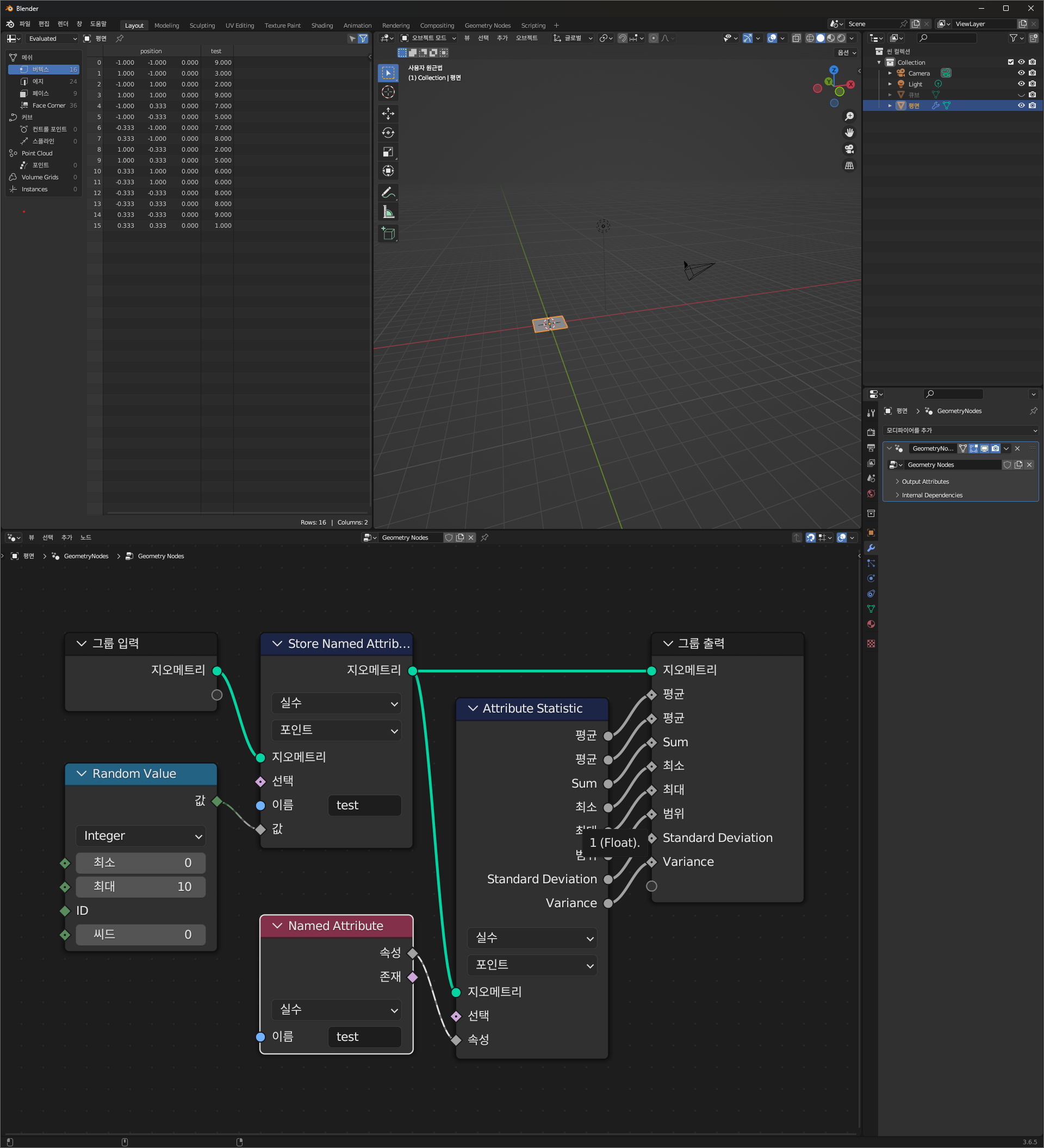The width and height of the screenshot is (1044, 1148).
Task: Open the 모디파이어를 추가 dropdown
Action: [960, 430]
